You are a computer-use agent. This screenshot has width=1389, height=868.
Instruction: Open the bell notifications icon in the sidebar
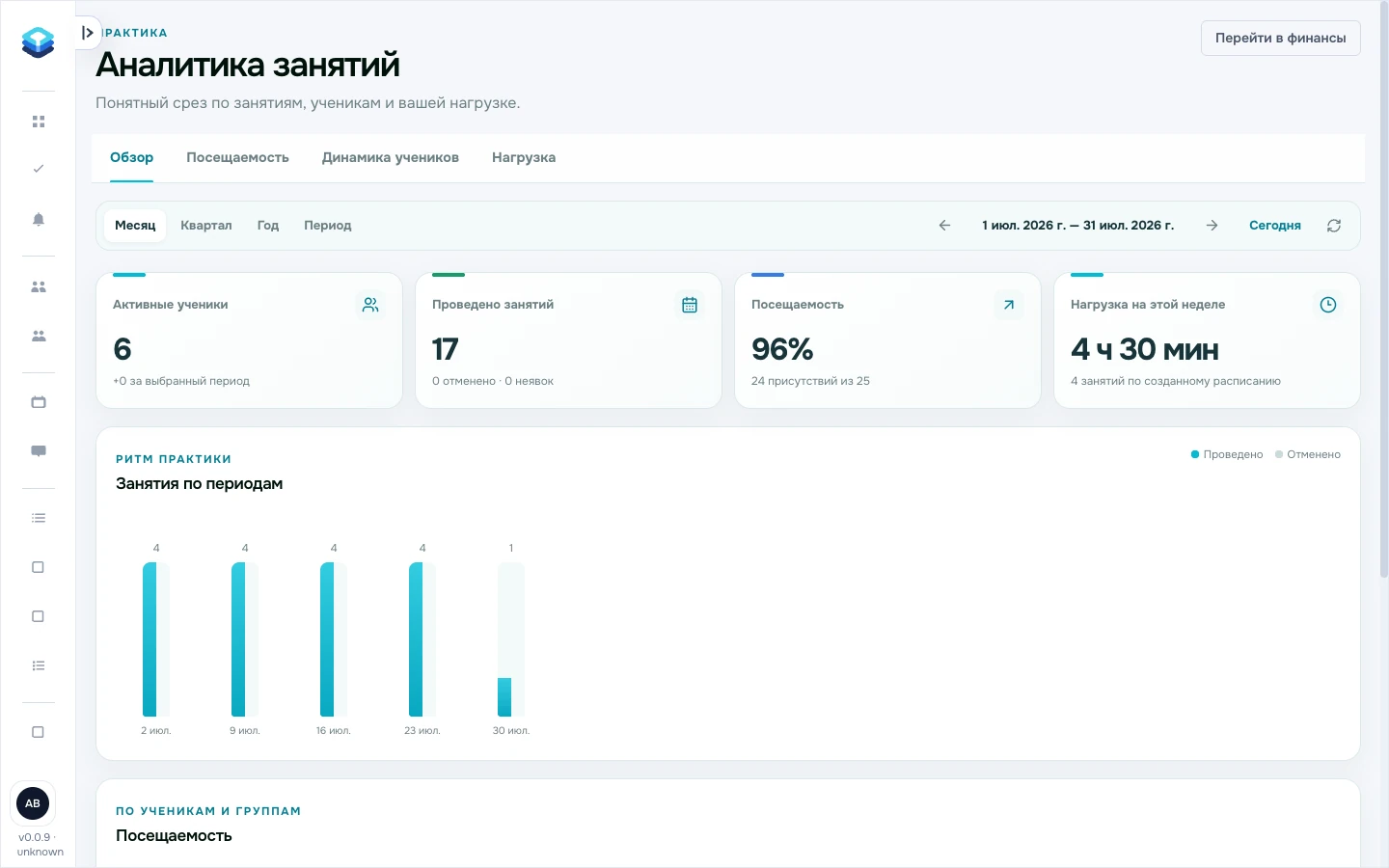[x=39, y=219]
